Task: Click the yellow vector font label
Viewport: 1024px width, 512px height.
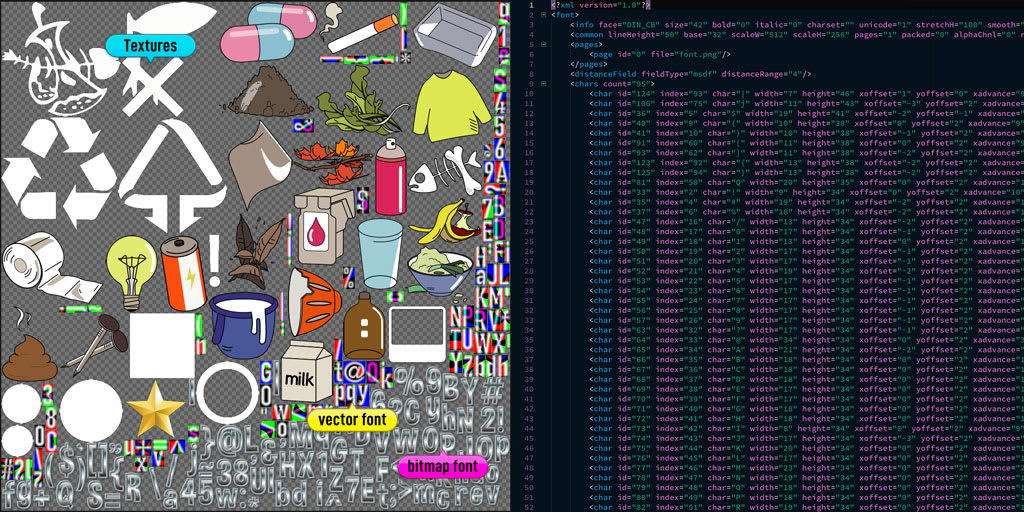Action: click(x=352, y=419)
